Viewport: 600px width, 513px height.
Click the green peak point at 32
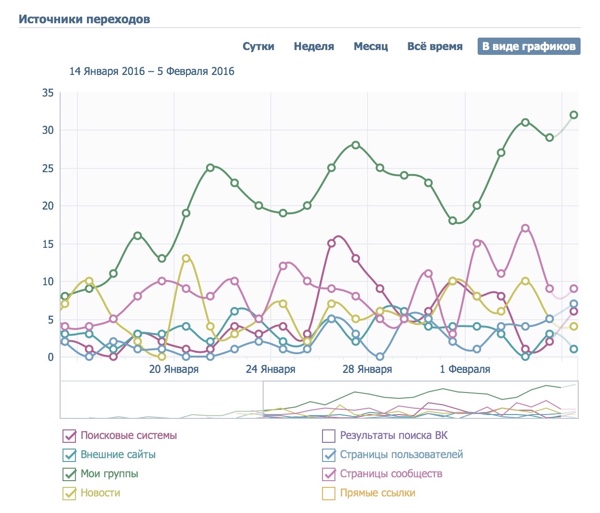point(573,115)
